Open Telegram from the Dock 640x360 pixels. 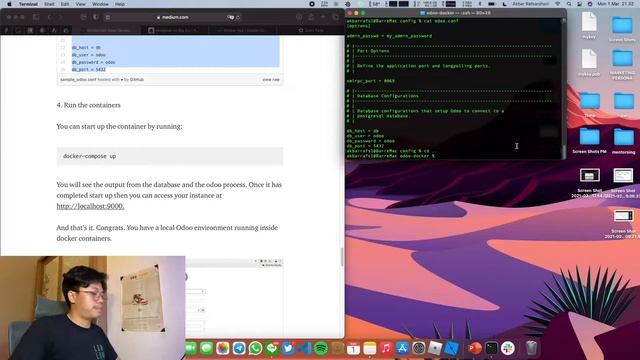click(x=239, y=348)
